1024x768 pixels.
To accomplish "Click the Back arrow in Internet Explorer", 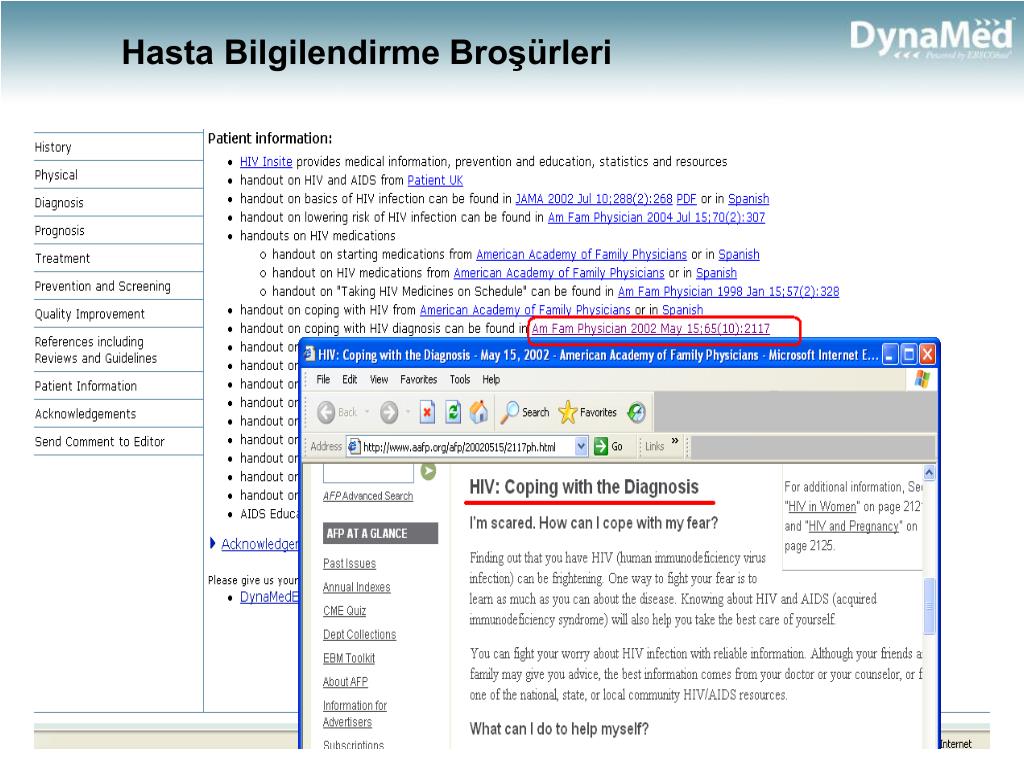I will coord(326,412).
